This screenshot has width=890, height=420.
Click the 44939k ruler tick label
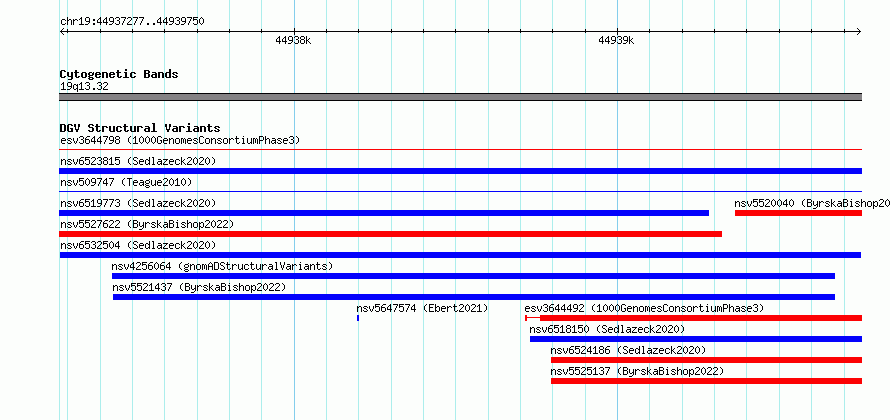[x=616, y=40]
